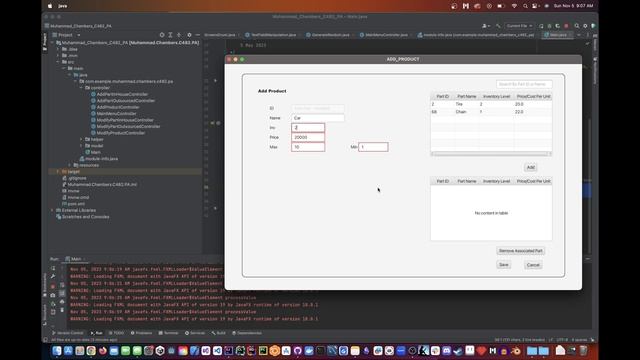Open Build tool window tab
Image resolution: width=640 pixels, height=360 pixels.
click(218, 333)
